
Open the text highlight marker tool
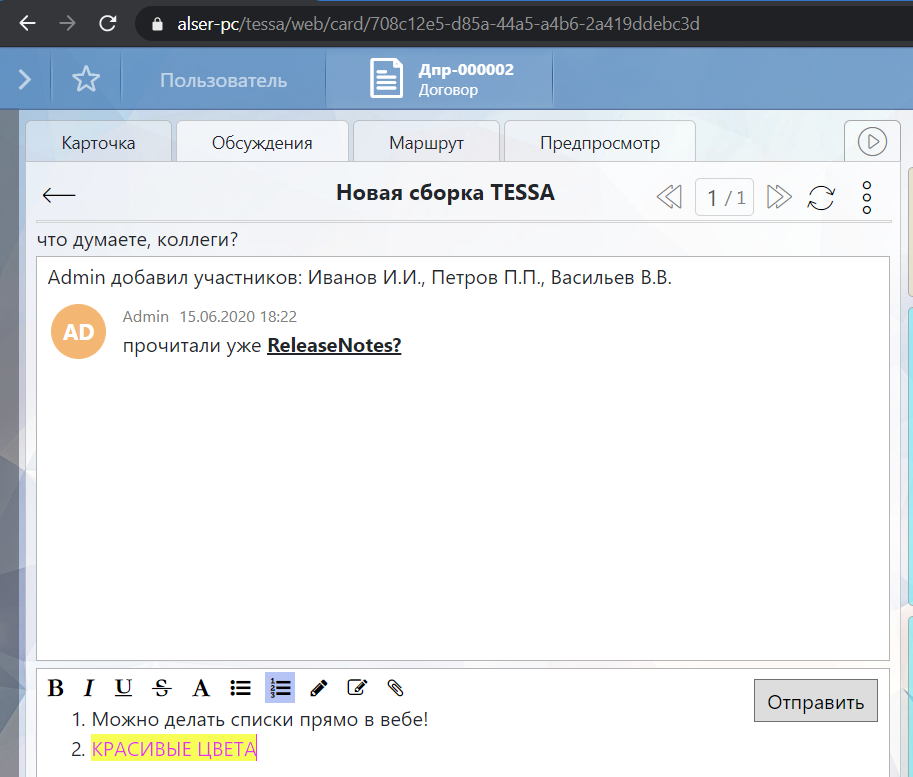(319, 688)
